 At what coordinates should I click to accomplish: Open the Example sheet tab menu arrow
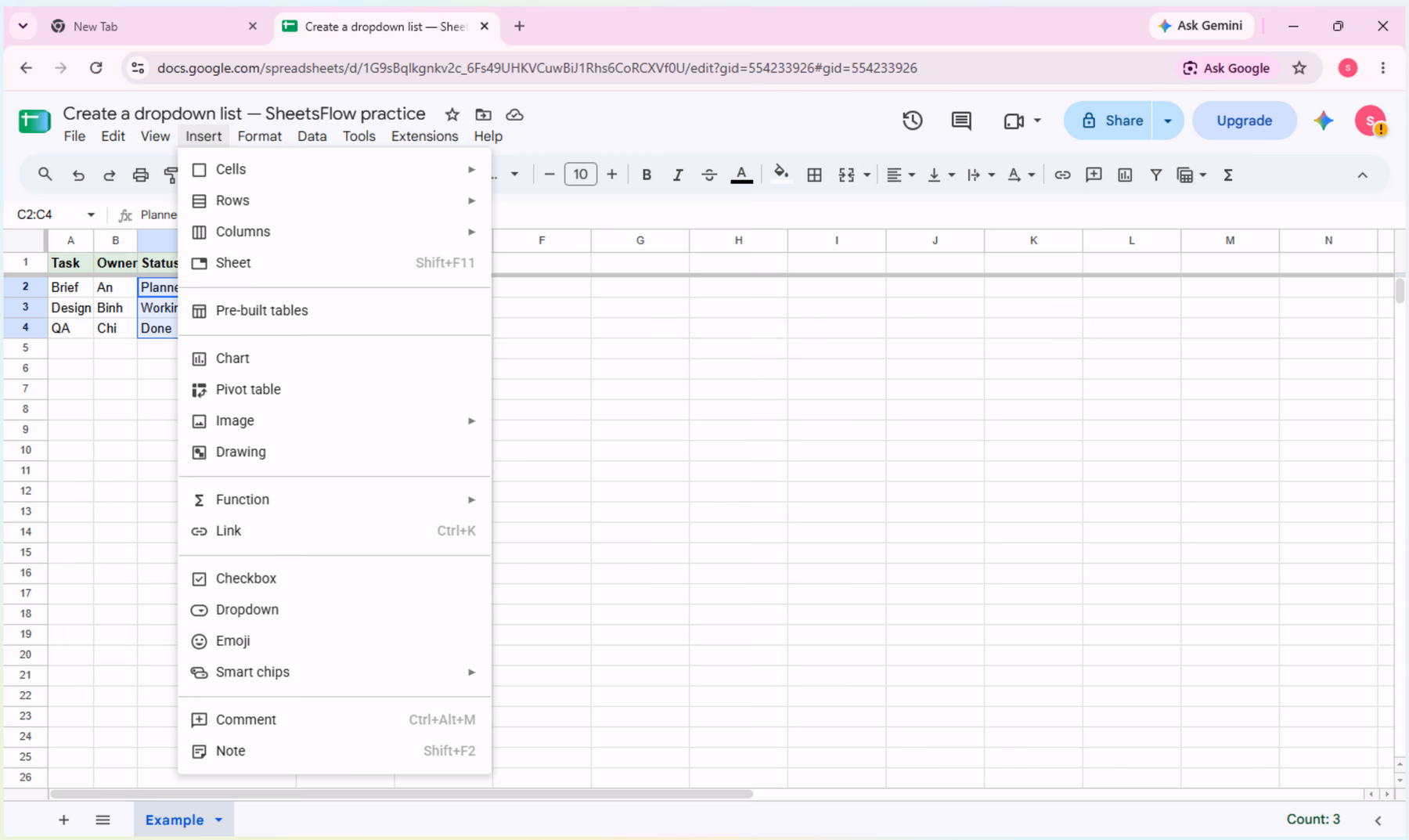[x=218, y=820]
